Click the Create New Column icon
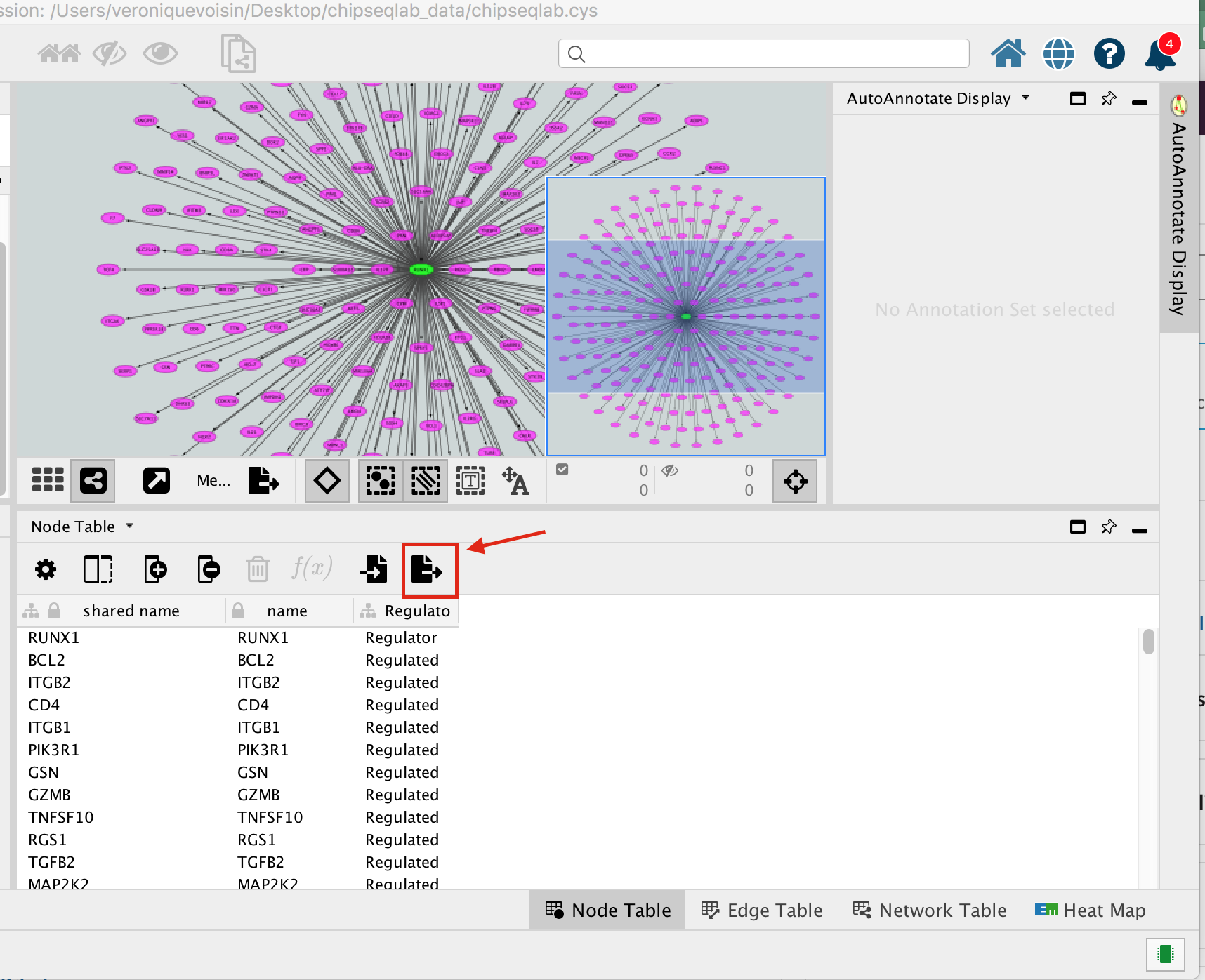Viewport: 1205px width, 980px height. (x=155, y=569)
